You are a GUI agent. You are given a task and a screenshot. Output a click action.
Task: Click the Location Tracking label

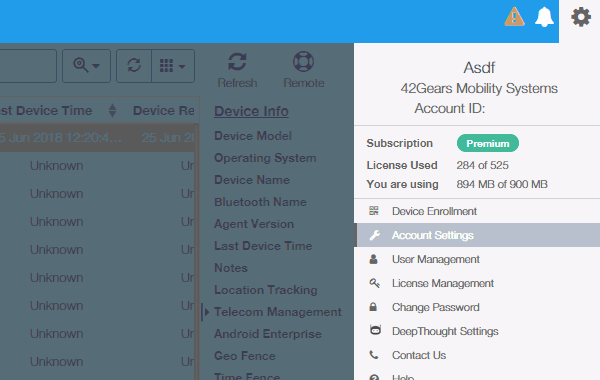point(266,290)
